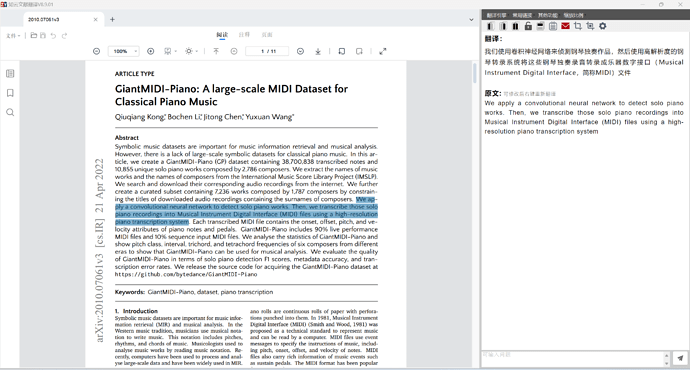Expand the tab list chevron on the tab bar
The width and height of the screenshot is (690, 370).
click(x=471, y=19)
